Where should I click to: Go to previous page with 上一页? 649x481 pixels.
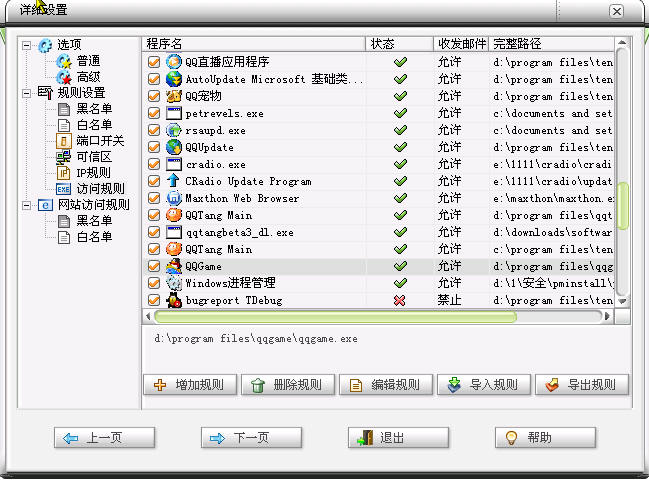[x=104, y=438]
